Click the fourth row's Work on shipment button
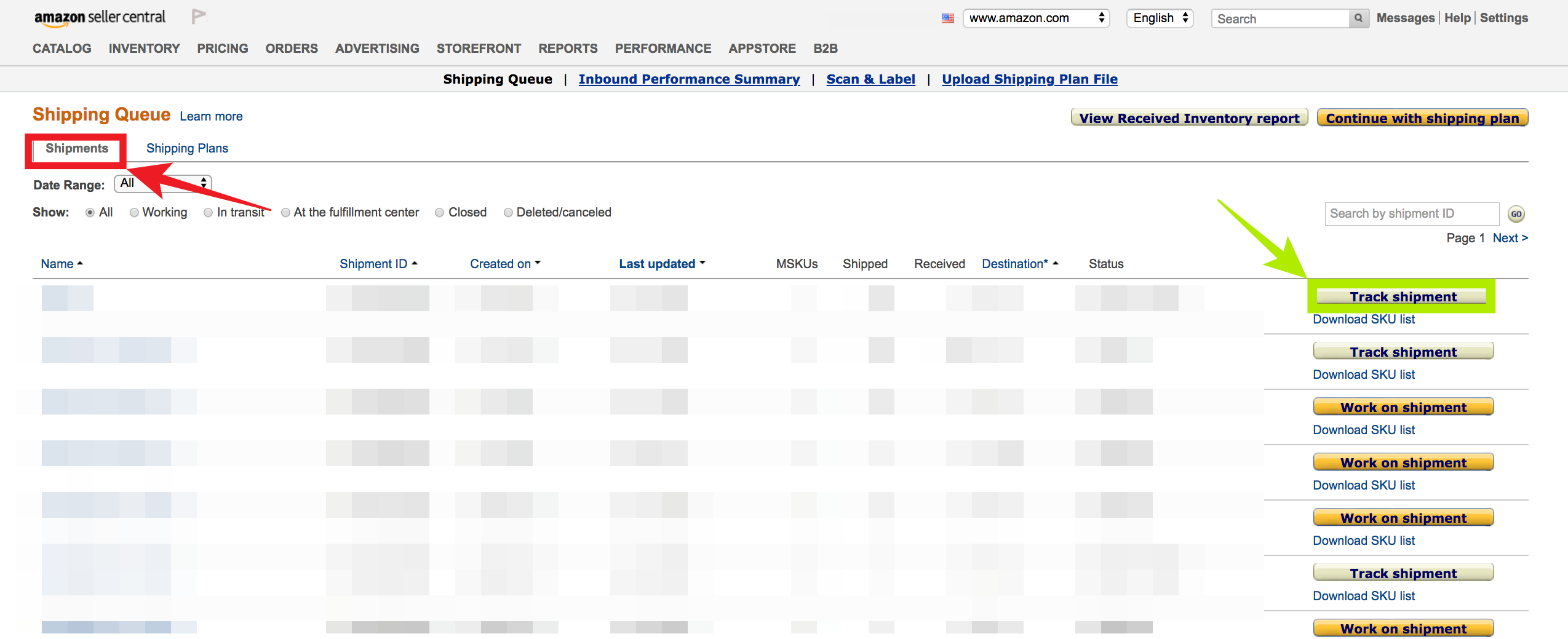 click(x=1403, y=462)
